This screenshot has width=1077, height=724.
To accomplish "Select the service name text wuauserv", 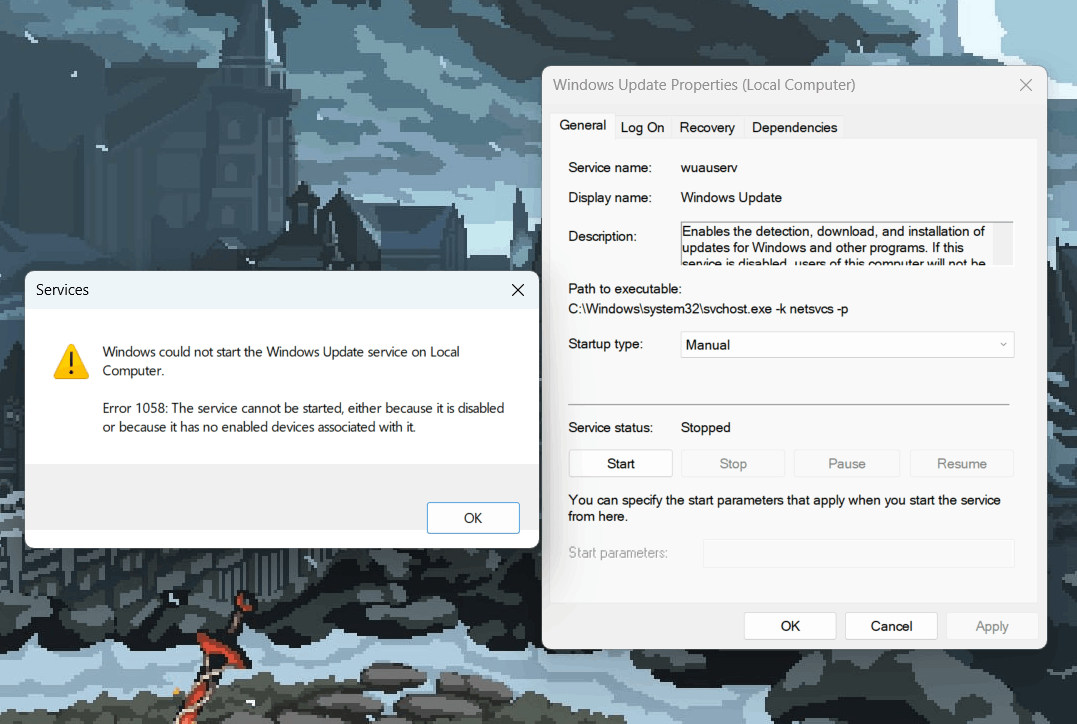I will [x=709, y=168].
